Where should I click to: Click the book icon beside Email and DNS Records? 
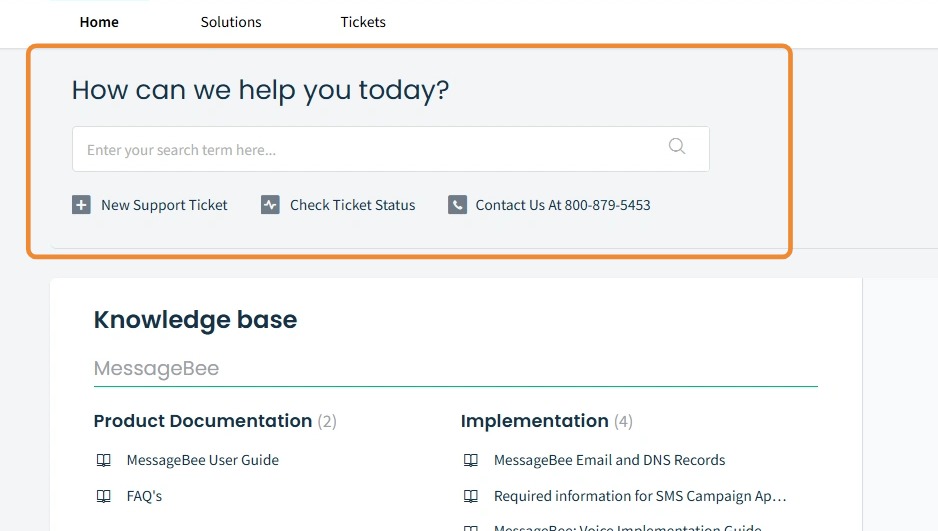(x=471, y=460)
